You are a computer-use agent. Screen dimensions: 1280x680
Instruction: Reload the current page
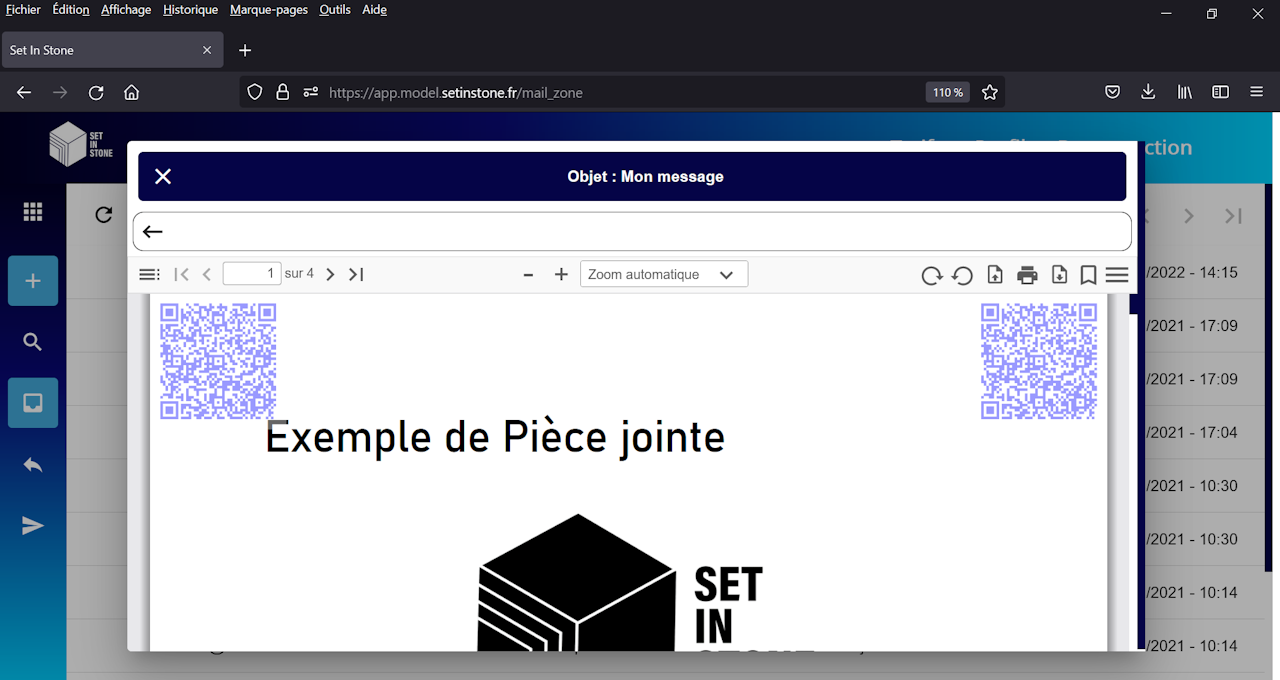(x=96, y=92)
